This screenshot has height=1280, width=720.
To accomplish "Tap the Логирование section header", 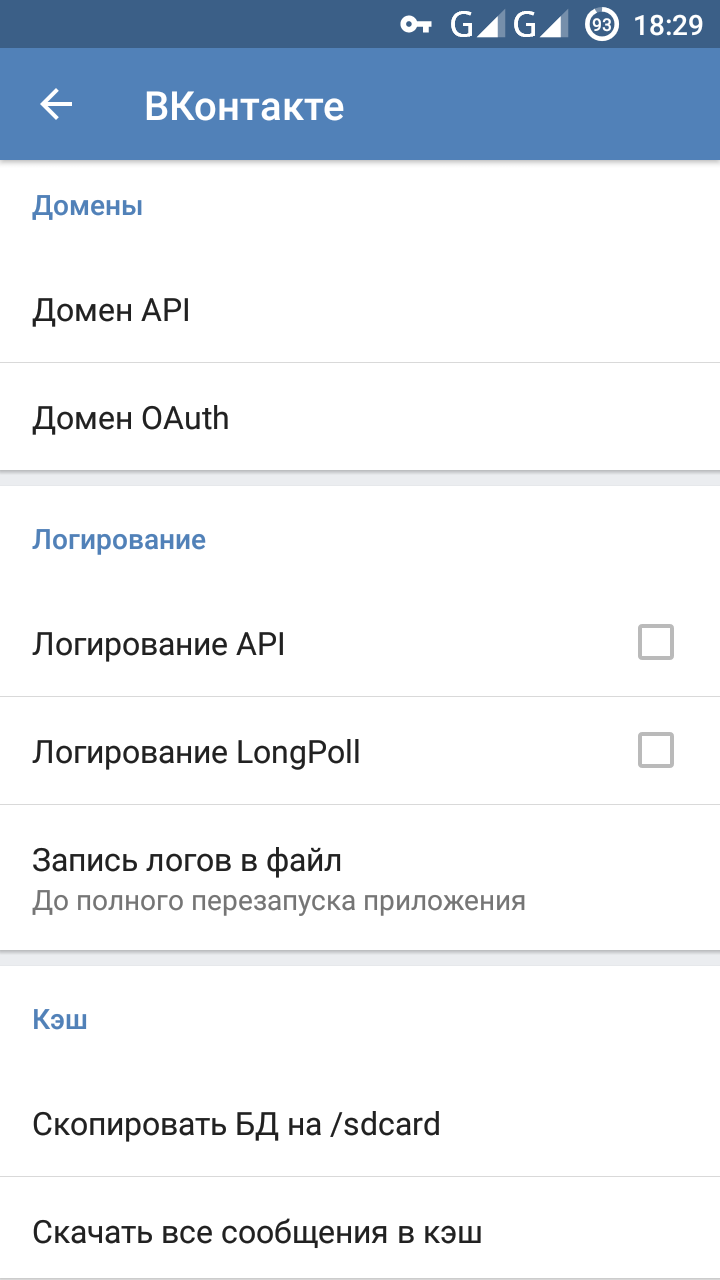I will coord(119,540).
